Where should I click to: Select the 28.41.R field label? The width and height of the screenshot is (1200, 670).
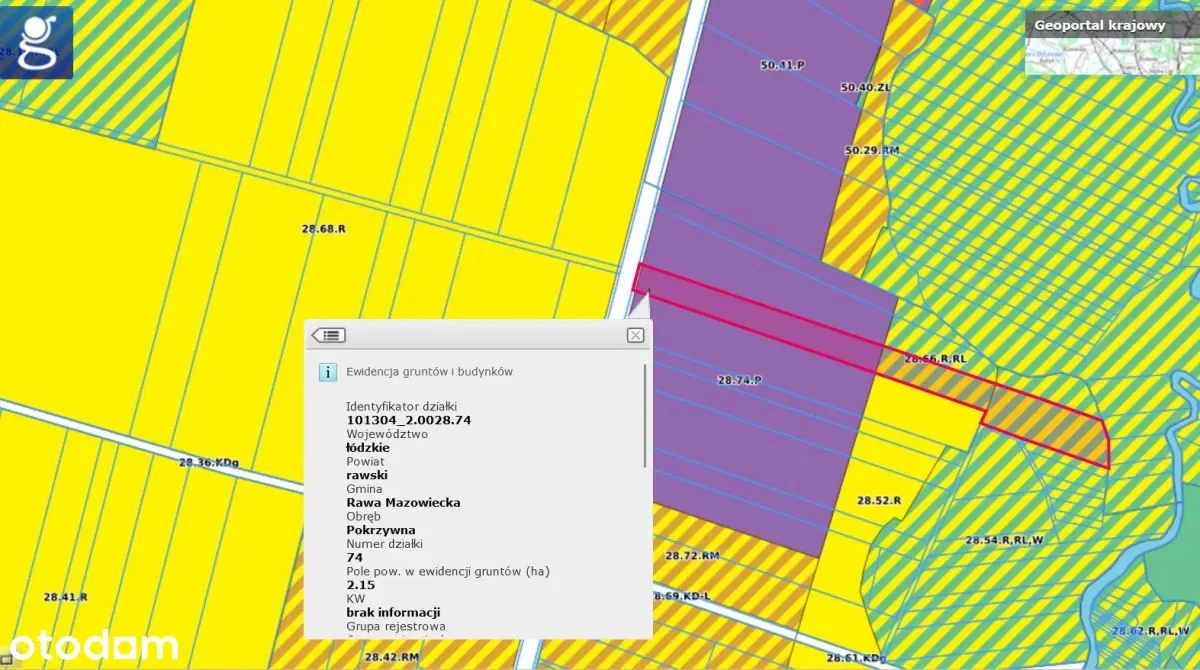pos(65,597)
